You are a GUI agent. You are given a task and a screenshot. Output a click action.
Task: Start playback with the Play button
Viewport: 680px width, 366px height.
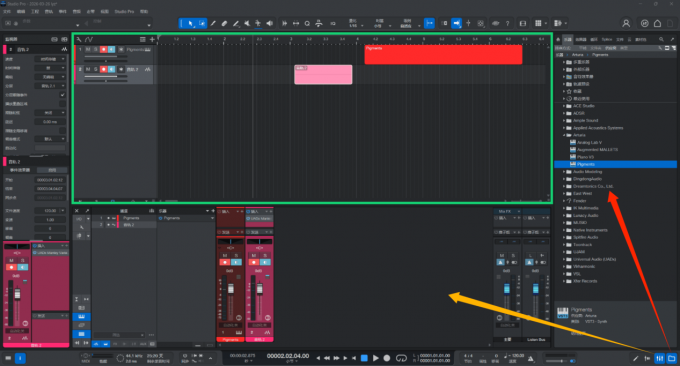pyautogui.click(x=376, y=358)
